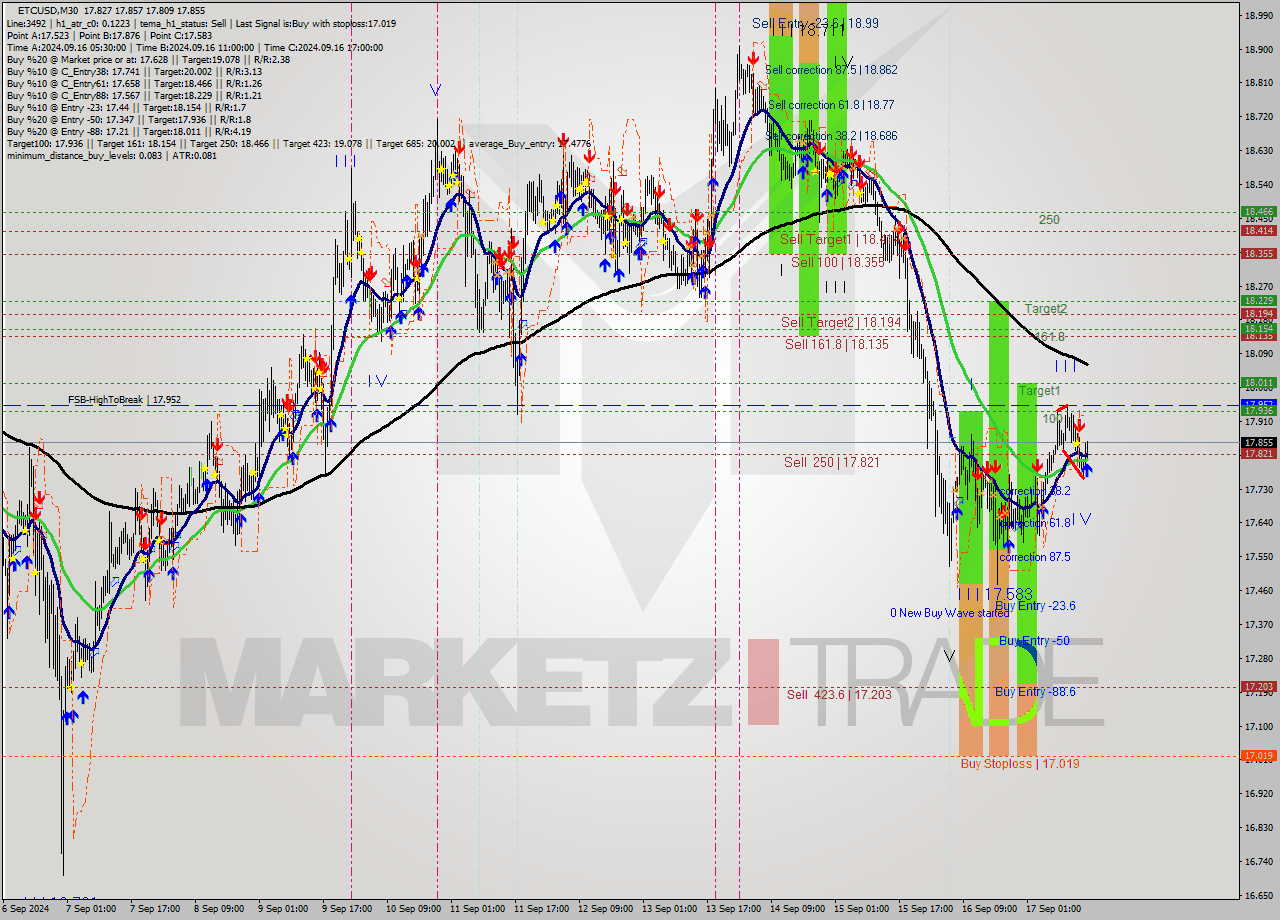Click the red 17.821 price tag
Image resolution: width=1280 pixels, height=920 pixels.
click(1258, 454)
